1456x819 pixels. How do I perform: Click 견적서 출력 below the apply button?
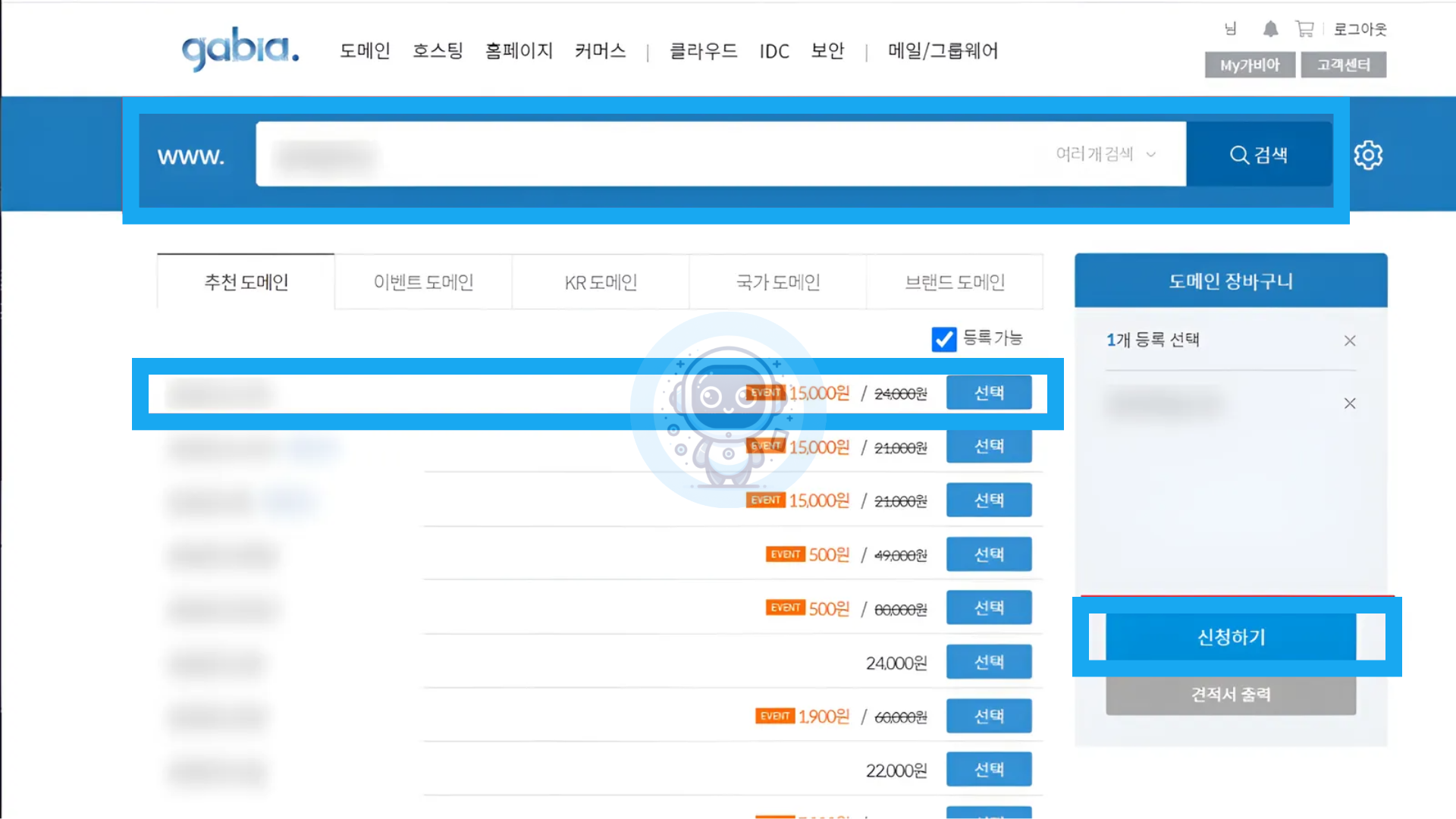[1230, 694]
